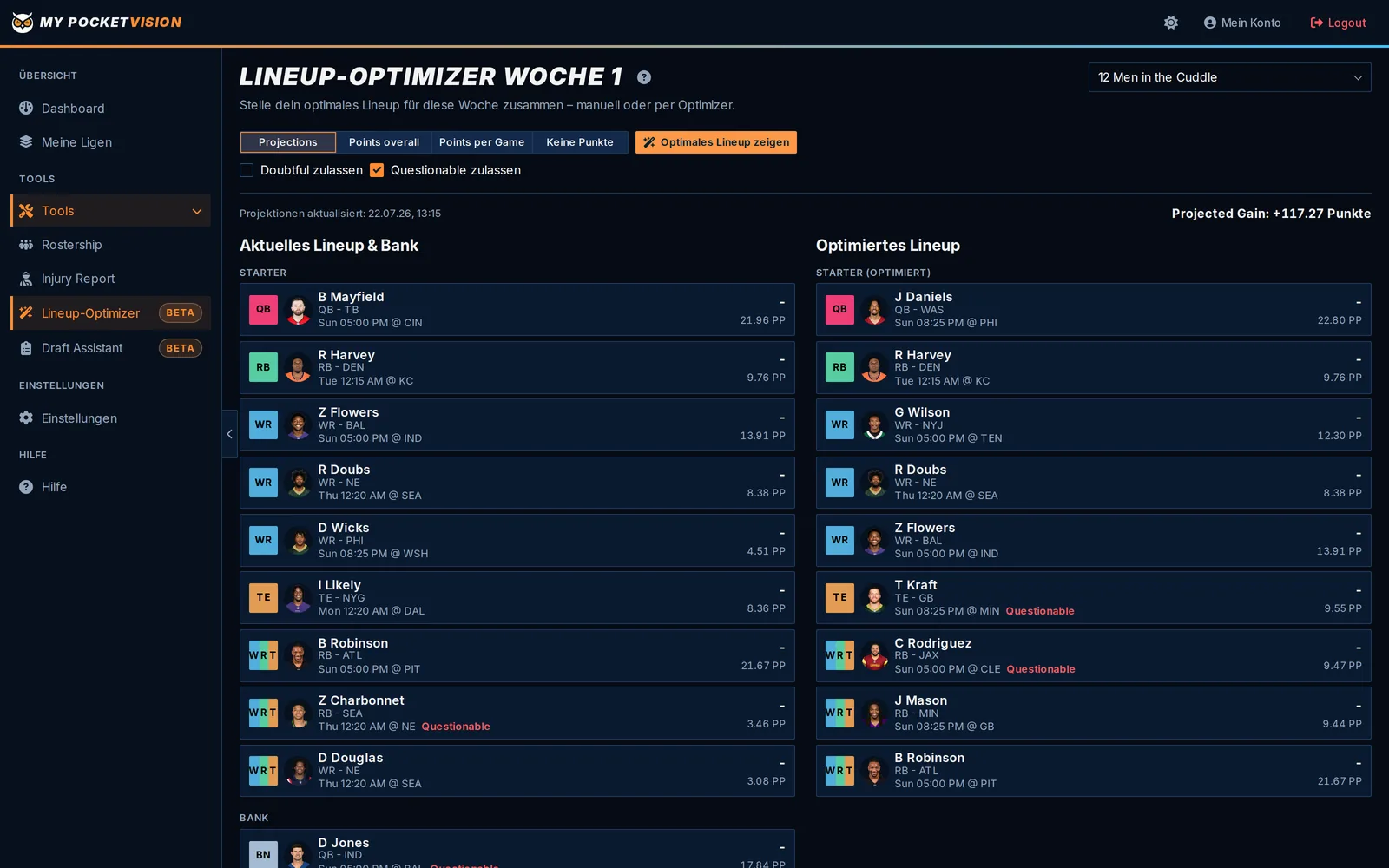This screenshot has height=868, width=1389.
Task: Click WRT flex badge on J Mason row
Action: tap(839, 713)
